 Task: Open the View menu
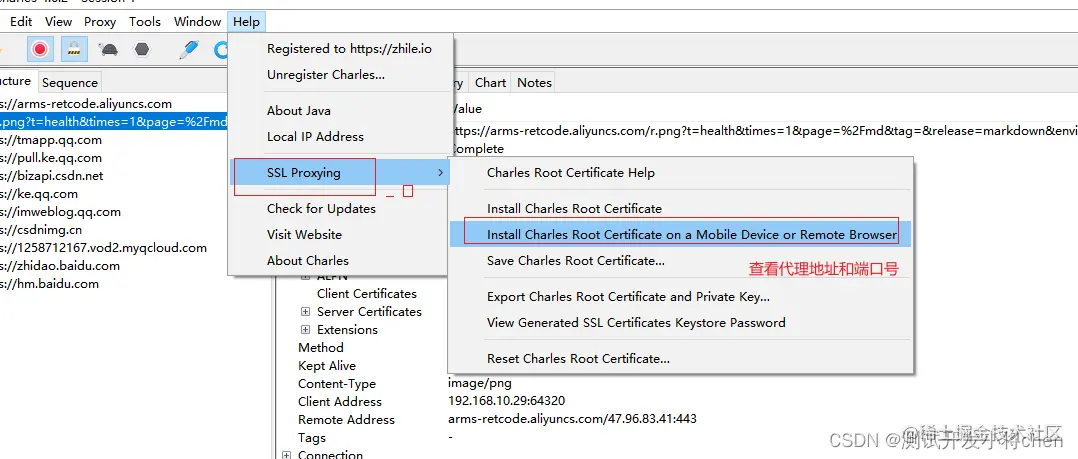click(x=58, y=22)
